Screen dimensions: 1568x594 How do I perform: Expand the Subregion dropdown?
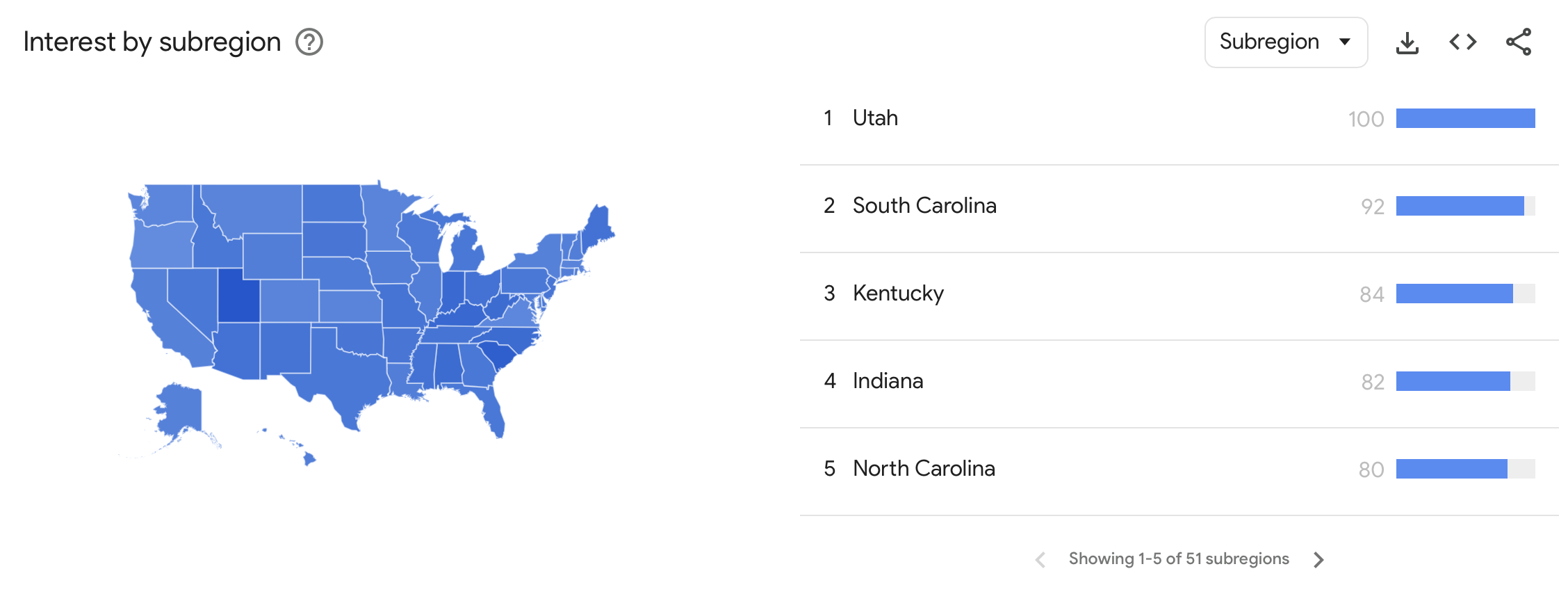(1286, 42)
